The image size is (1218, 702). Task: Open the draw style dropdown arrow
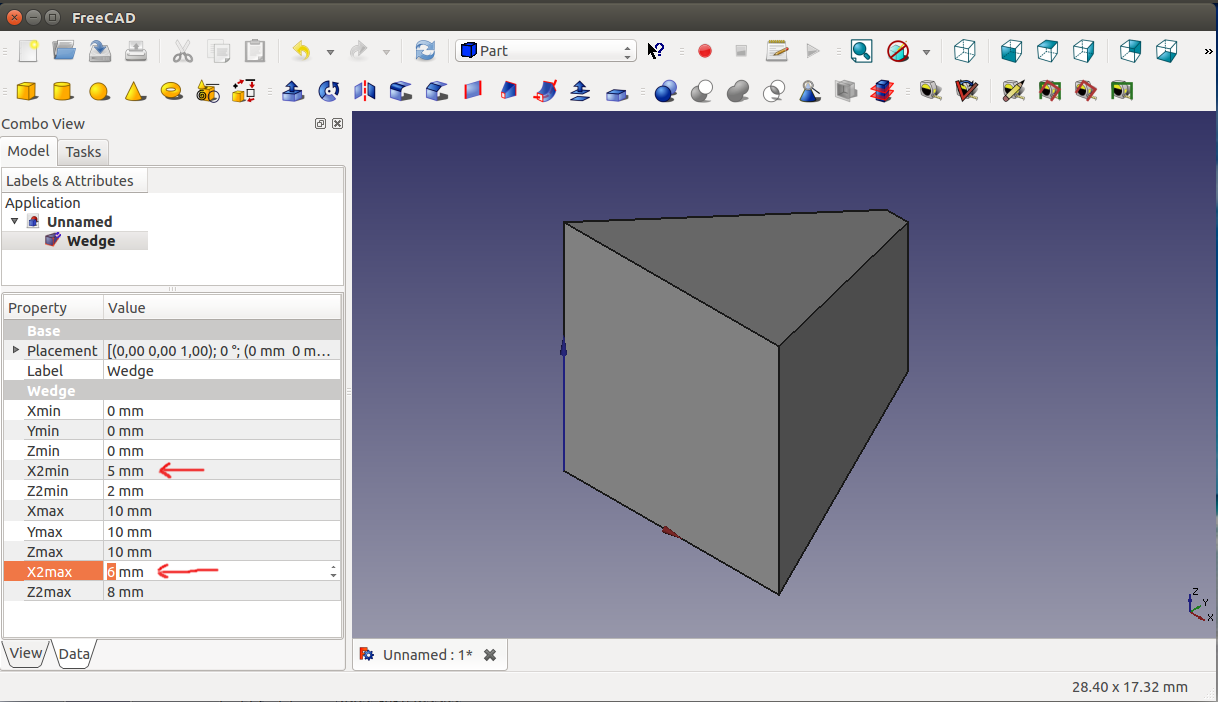click(x=926, y=51)
